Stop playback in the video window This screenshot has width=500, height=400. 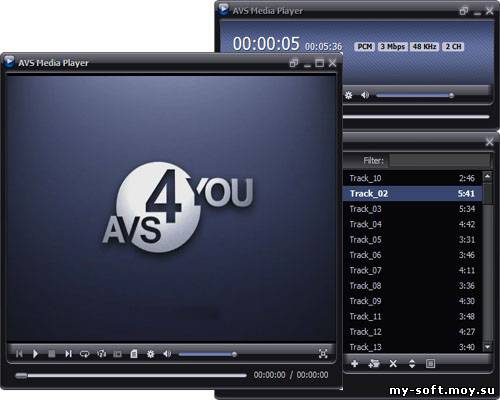(52, 354)
